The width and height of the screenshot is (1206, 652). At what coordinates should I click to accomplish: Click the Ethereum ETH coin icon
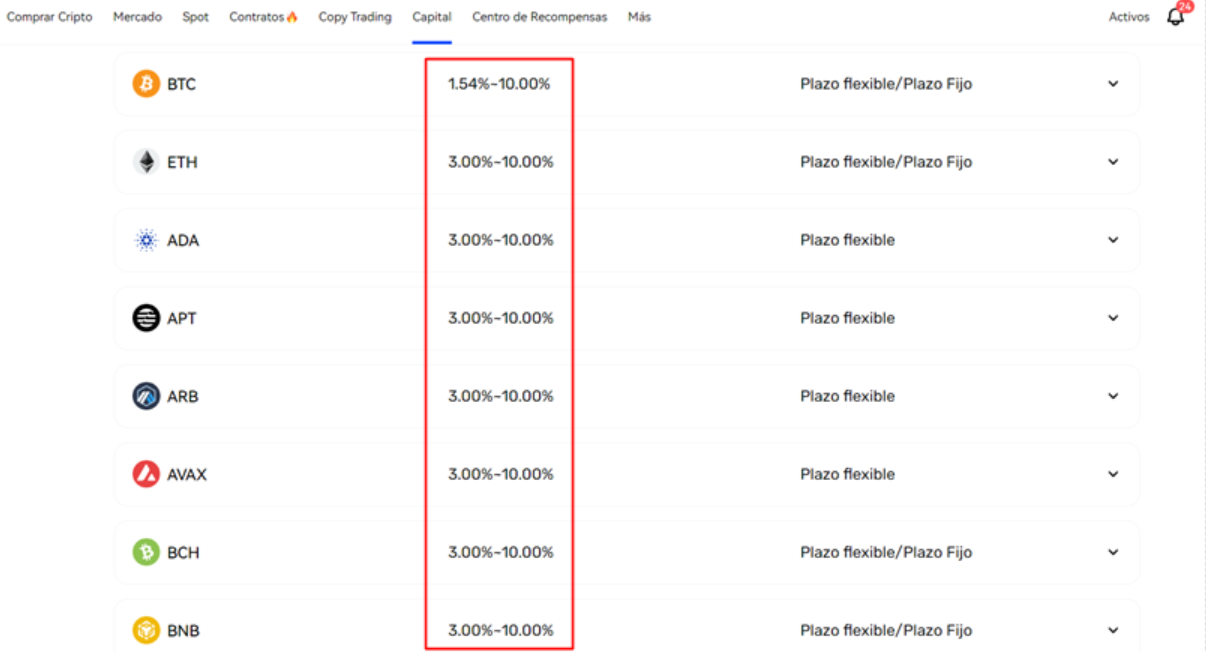click(x=146, y=162)
